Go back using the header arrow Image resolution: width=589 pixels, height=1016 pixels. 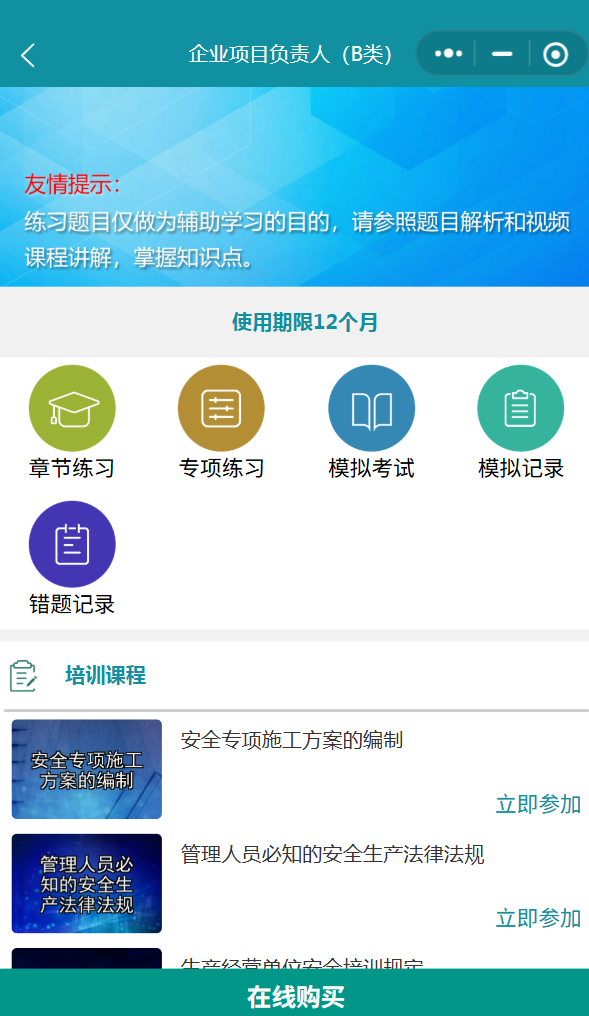tap(28, 56)
